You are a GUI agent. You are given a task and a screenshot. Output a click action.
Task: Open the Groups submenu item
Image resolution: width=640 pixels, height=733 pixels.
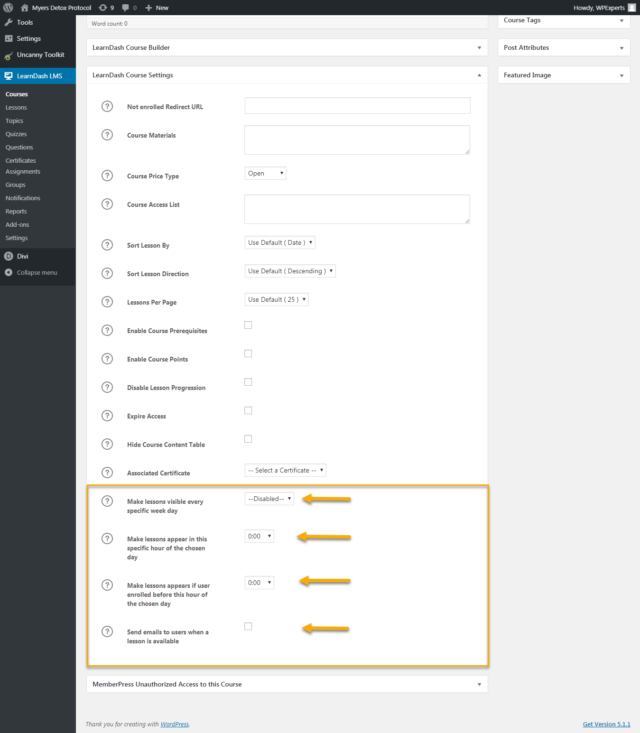[15, 185]
